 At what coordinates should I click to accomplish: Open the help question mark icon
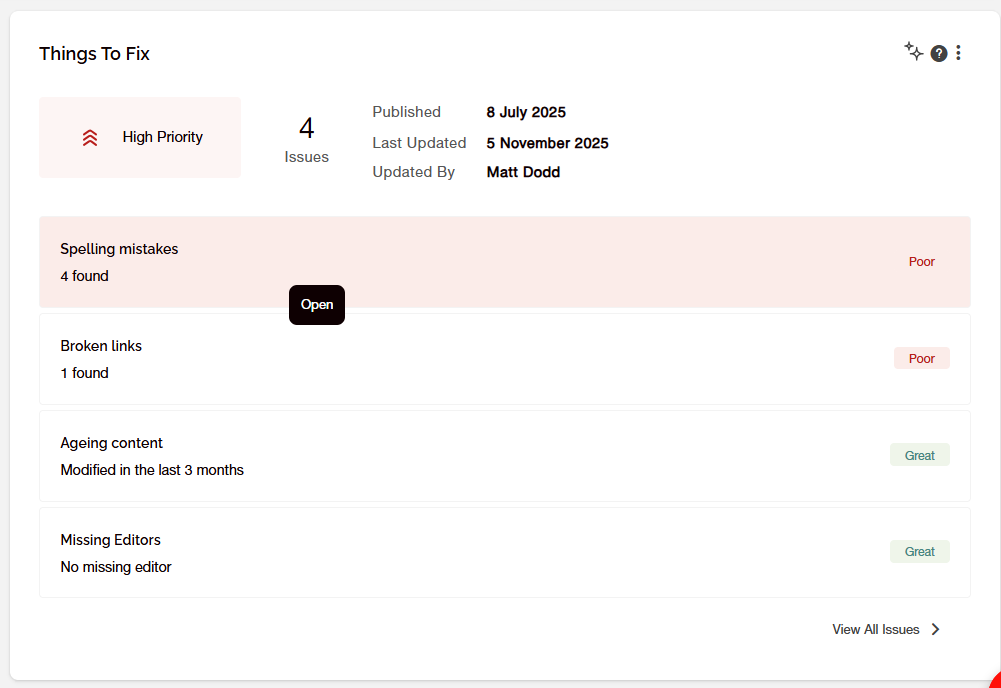tap(938, 54)
